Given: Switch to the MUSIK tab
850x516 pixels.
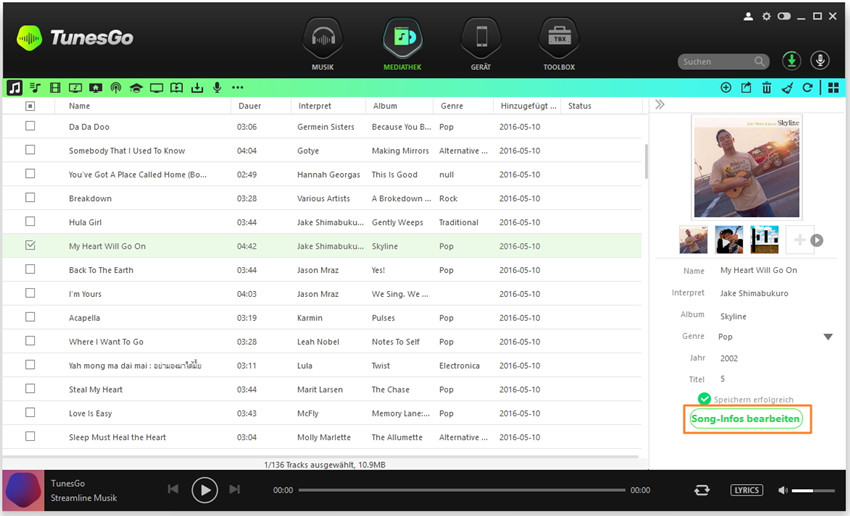Looking at the screenshot, I should [323, 44].
